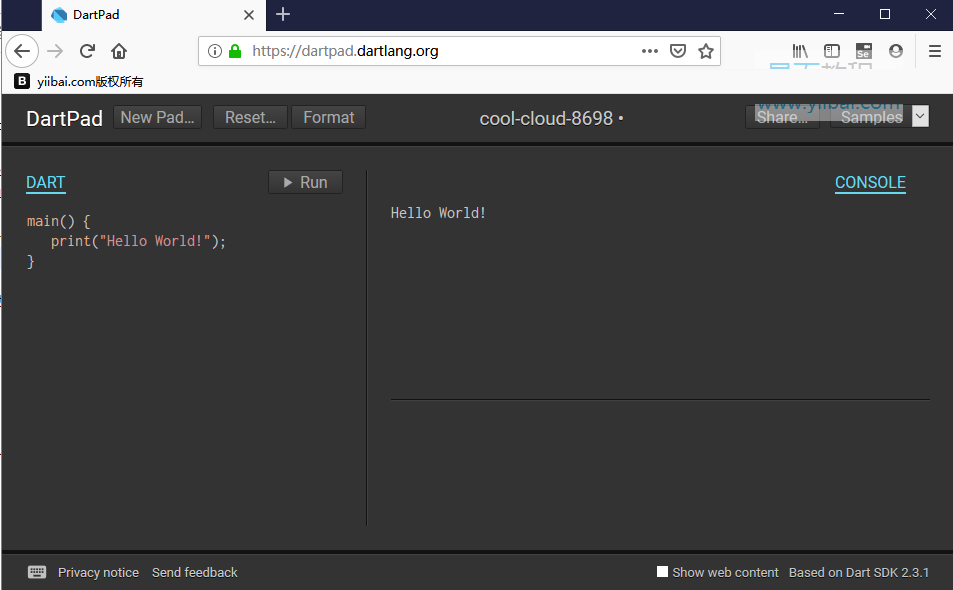The width and height of the screenshot is (953, 590).
Task: Click the Reset... button
Action: tap(250, 117)
